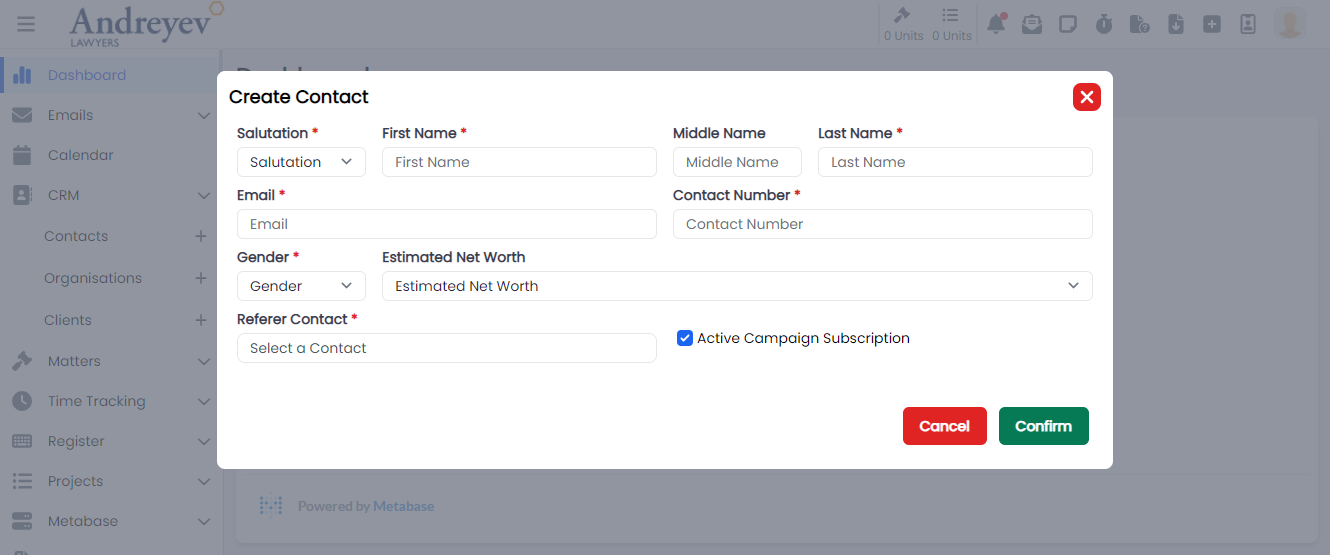The width and height of the screenshot is (1330, 555).
Task: Click the Referer Contact select field
Action: coord(446,348)
